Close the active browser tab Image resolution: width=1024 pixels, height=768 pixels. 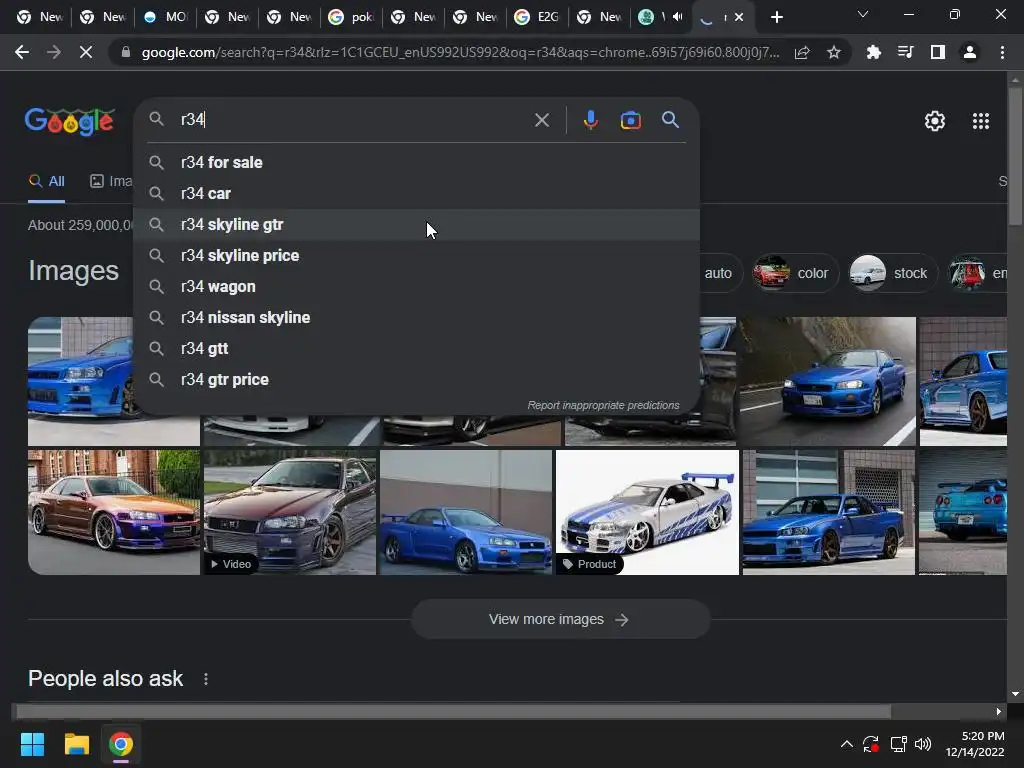click(739, 17)
